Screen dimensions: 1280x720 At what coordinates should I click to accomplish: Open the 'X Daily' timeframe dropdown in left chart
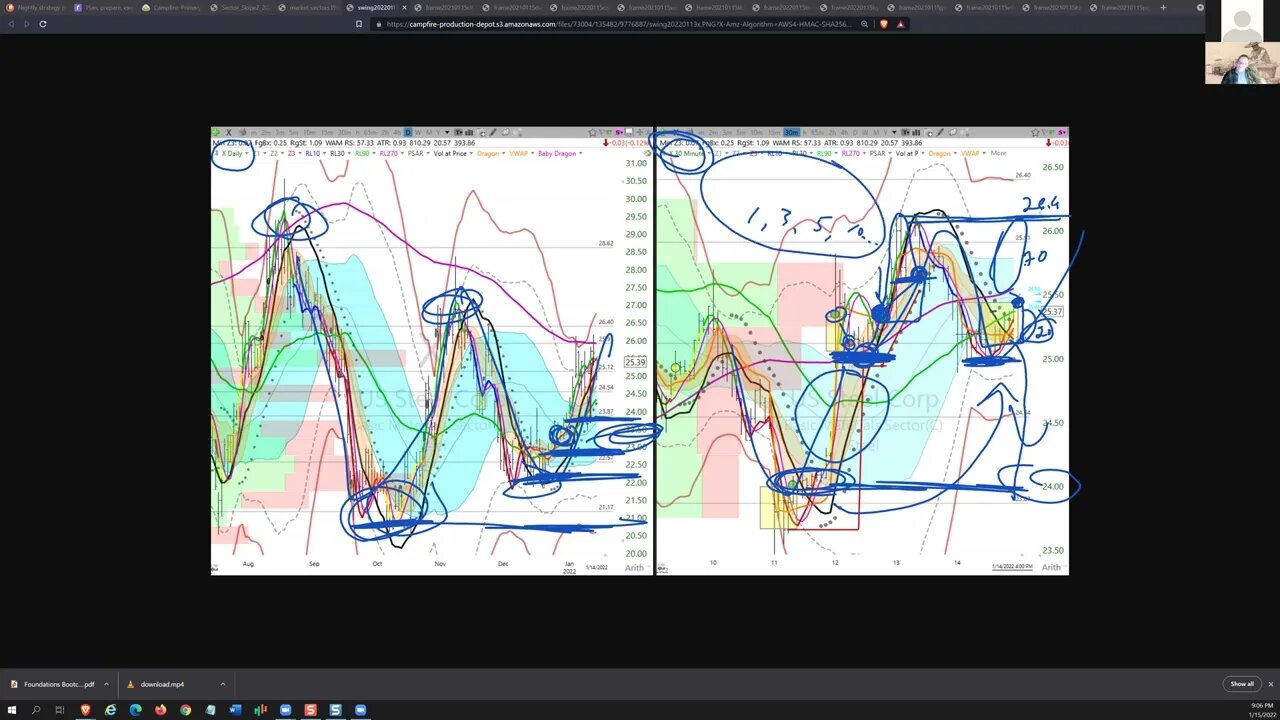(x=233, y=153)
